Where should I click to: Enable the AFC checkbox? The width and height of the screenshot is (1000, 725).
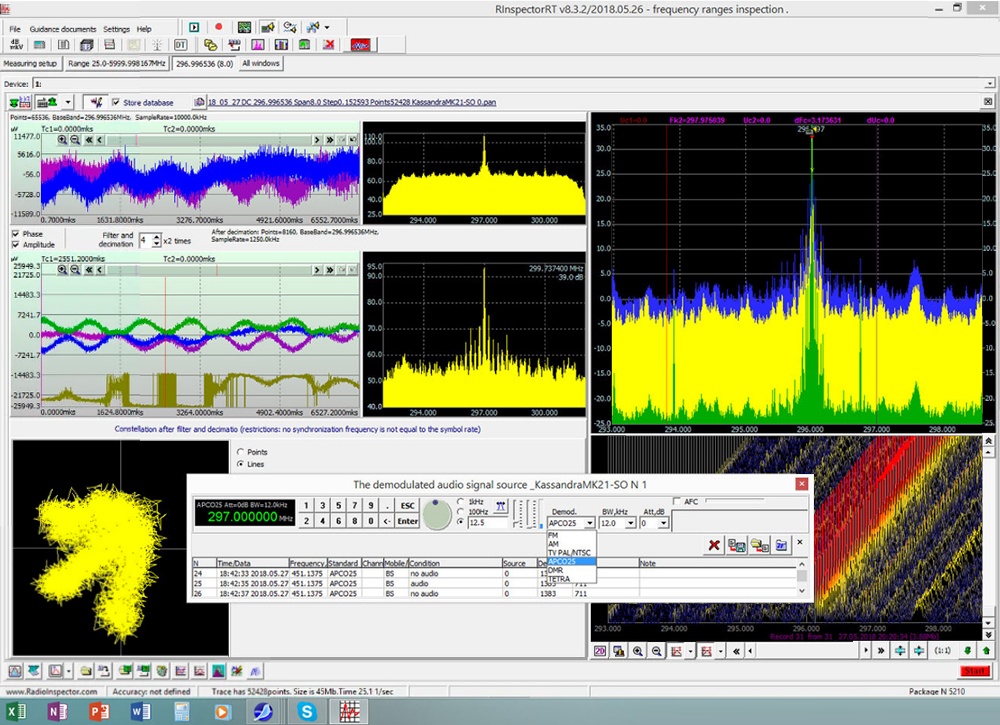click(678, 501)
